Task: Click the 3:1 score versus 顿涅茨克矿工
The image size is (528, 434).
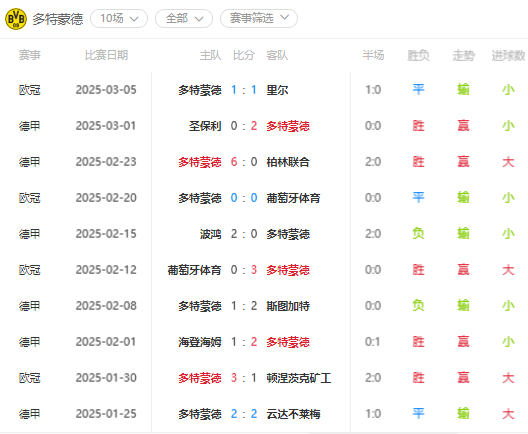Action: [x=244, y=378]
